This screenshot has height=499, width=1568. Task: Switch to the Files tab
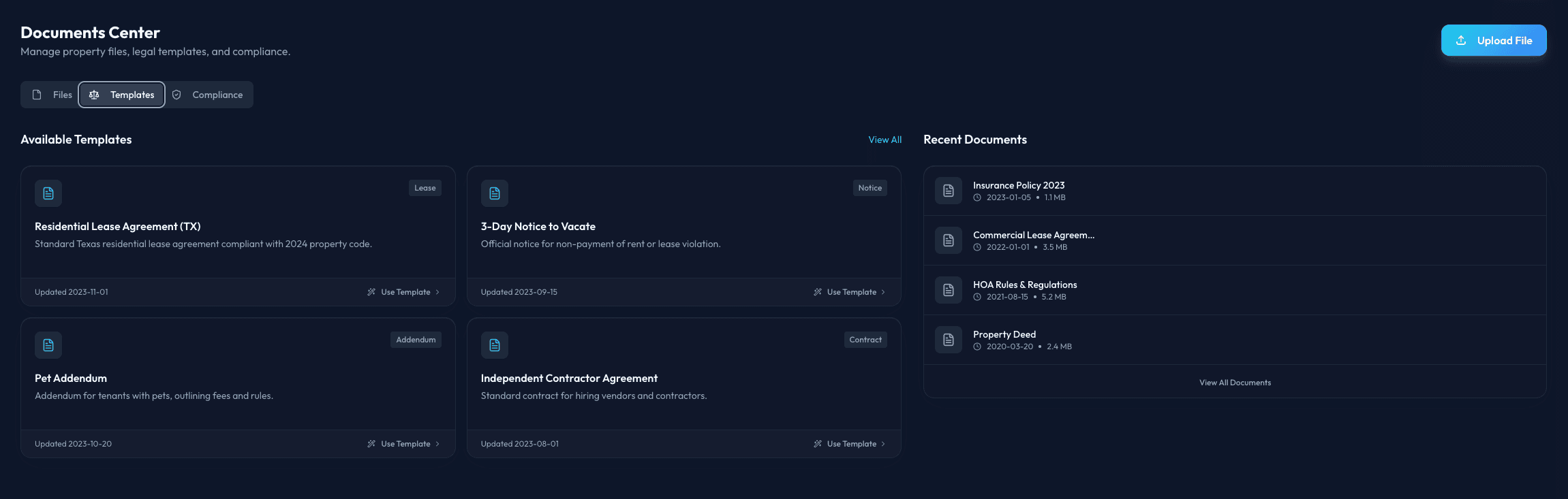coord(52,95)
